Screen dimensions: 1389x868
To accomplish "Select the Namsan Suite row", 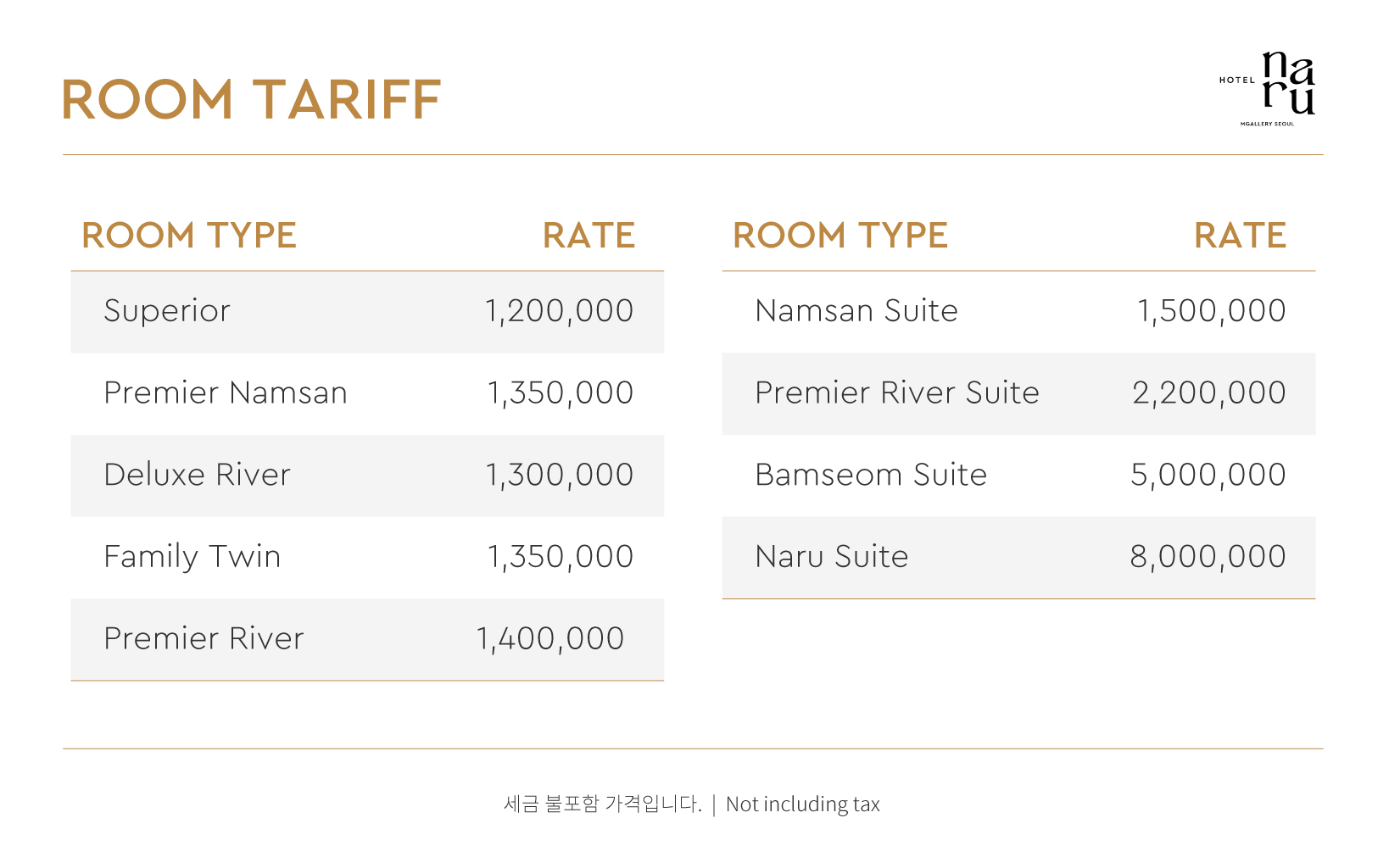I will pos(1018,312).
